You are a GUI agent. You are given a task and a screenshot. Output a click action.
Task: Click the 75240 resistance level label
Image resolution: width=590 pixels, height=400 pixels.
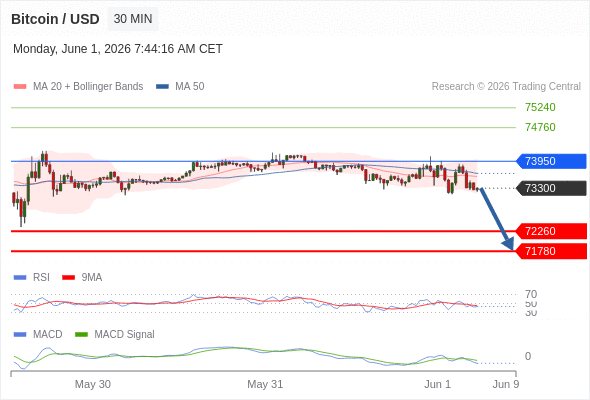point(540,107)
